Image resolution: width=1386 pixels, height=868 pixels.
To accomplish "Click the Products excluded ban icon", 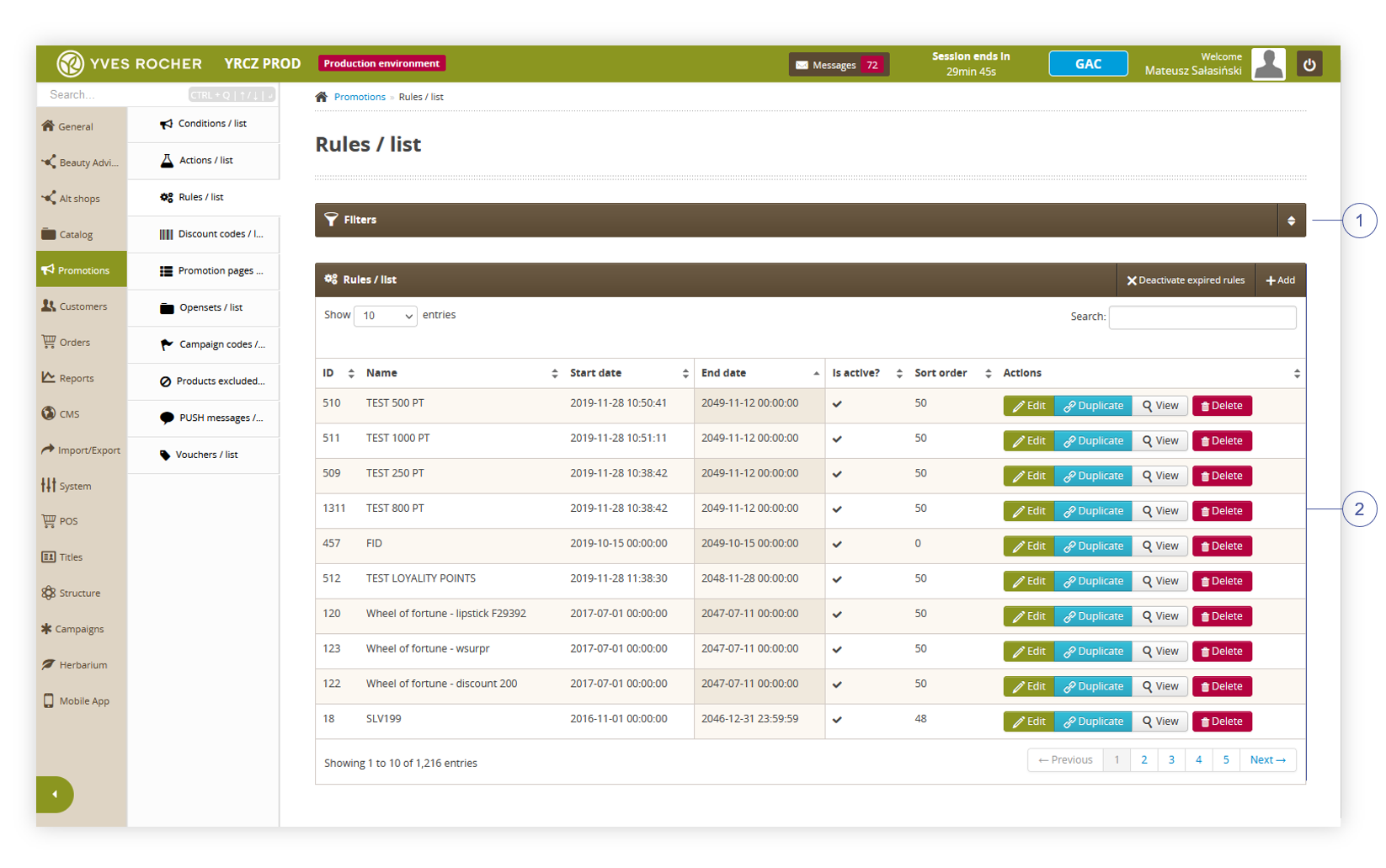I will (x=165, y=381).
